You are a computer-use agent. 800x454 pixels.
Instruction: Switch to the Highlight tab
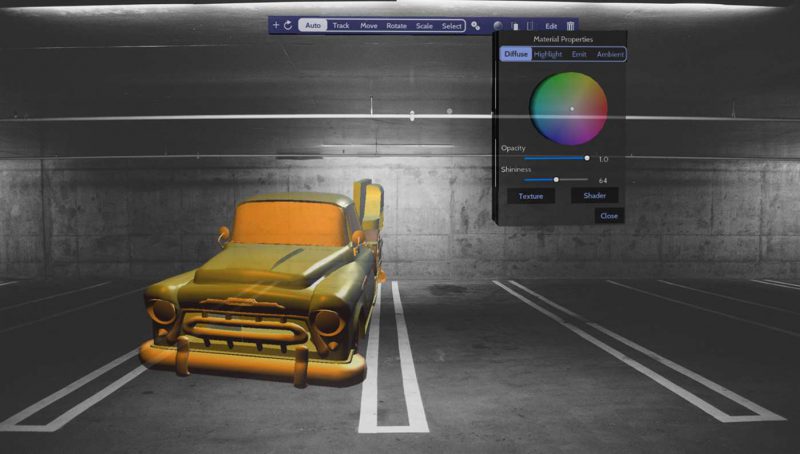(548, 54)
